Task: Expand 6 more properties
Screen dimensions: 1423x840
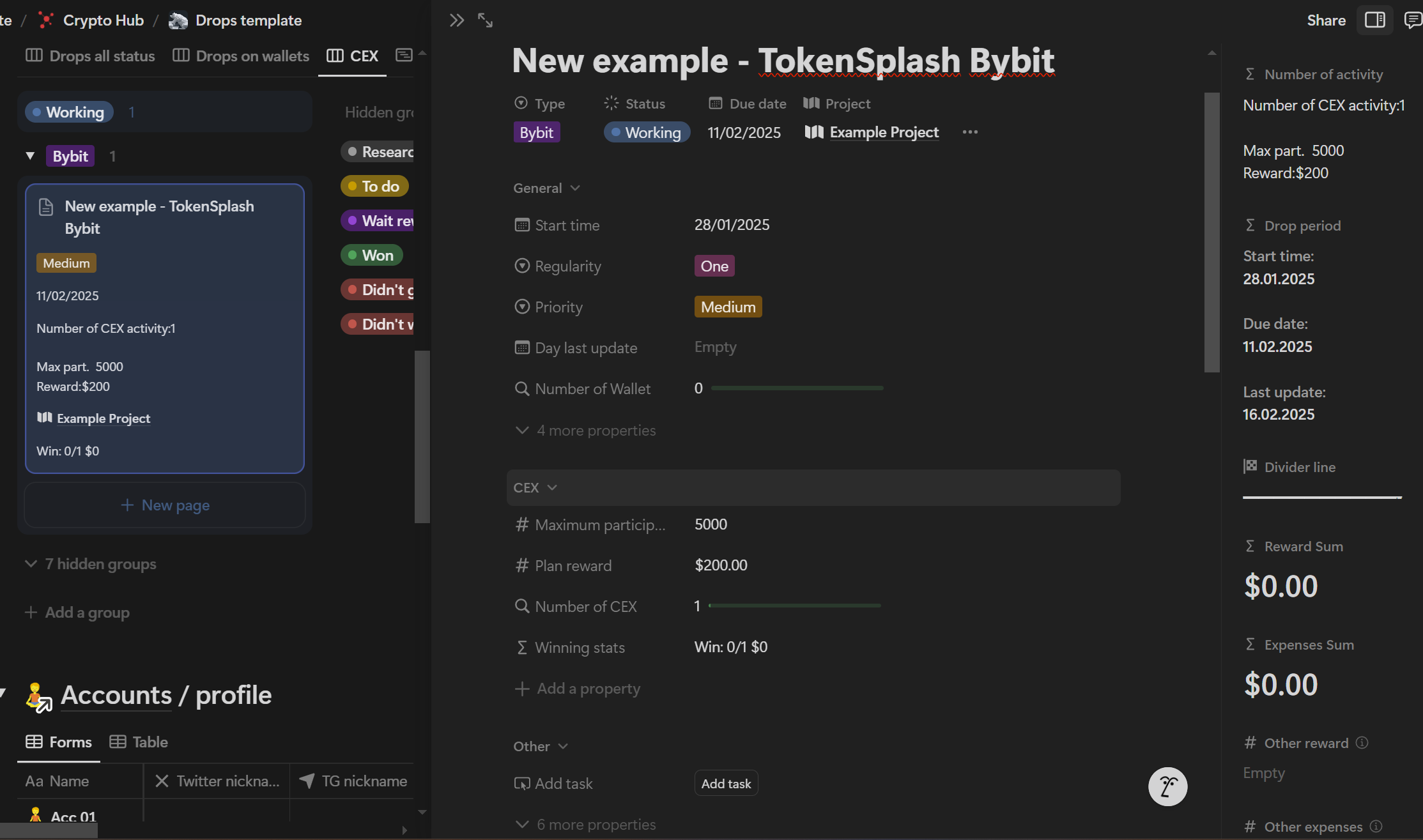Action: pyautogui.click(x=585, y=825)
